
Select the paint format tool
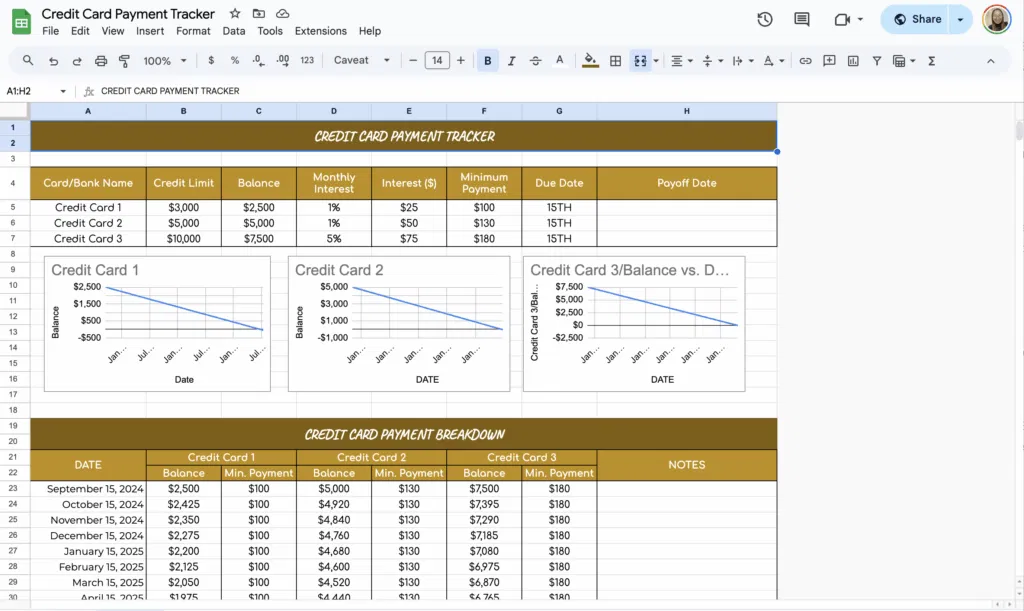click(x=124, y=60)
